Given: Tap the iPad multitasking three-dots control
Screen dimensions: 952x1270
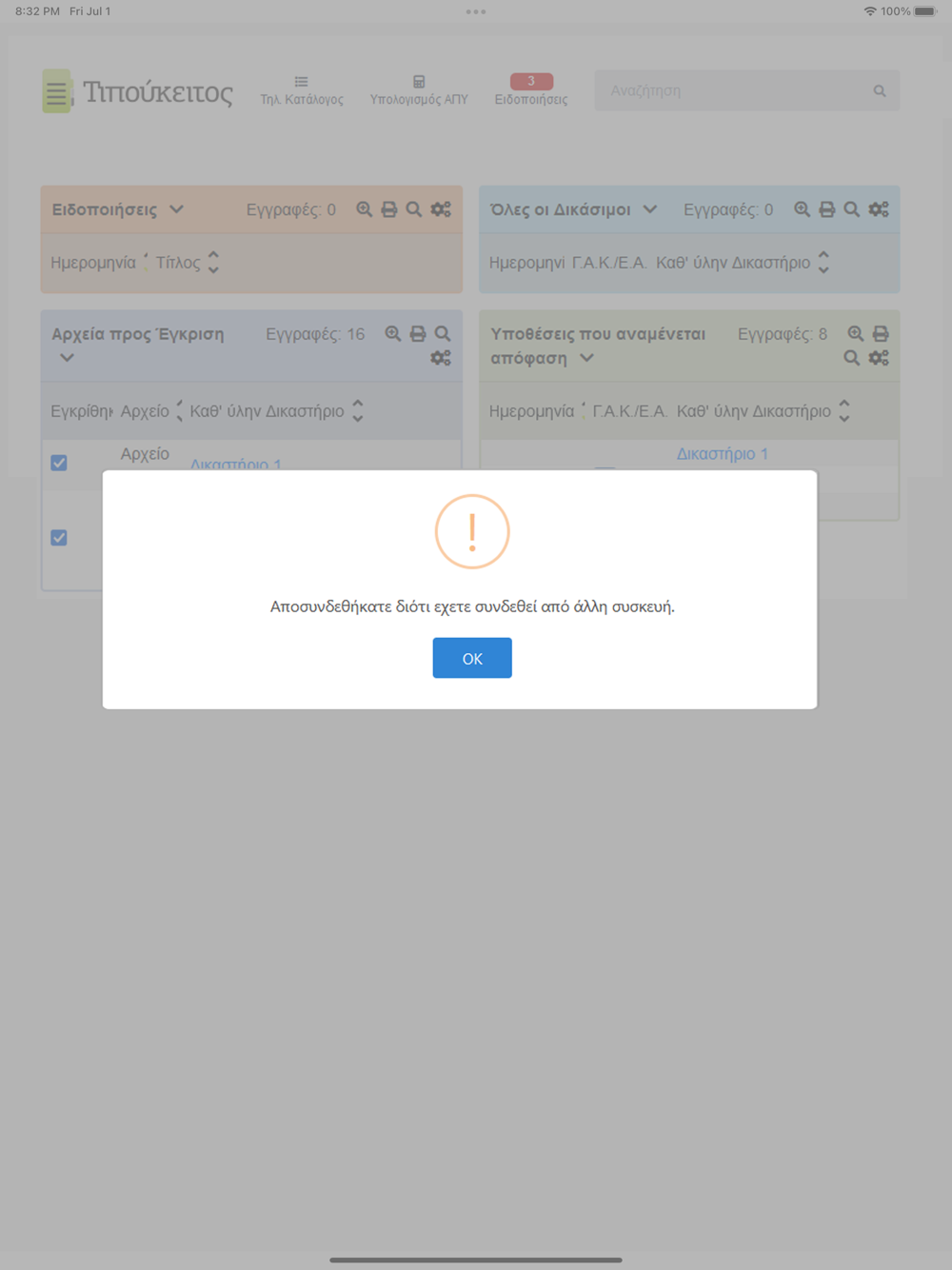Looking at the screenshot, I should [476, 11].
